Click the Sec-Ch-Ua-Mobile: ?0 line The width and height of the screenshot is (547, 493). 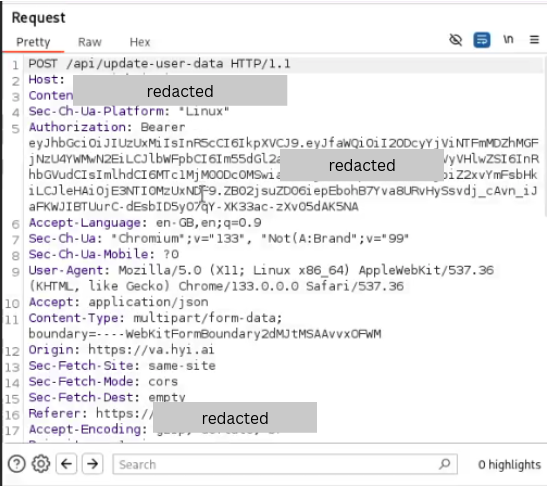pyautogui.click(x=104, y=254)
